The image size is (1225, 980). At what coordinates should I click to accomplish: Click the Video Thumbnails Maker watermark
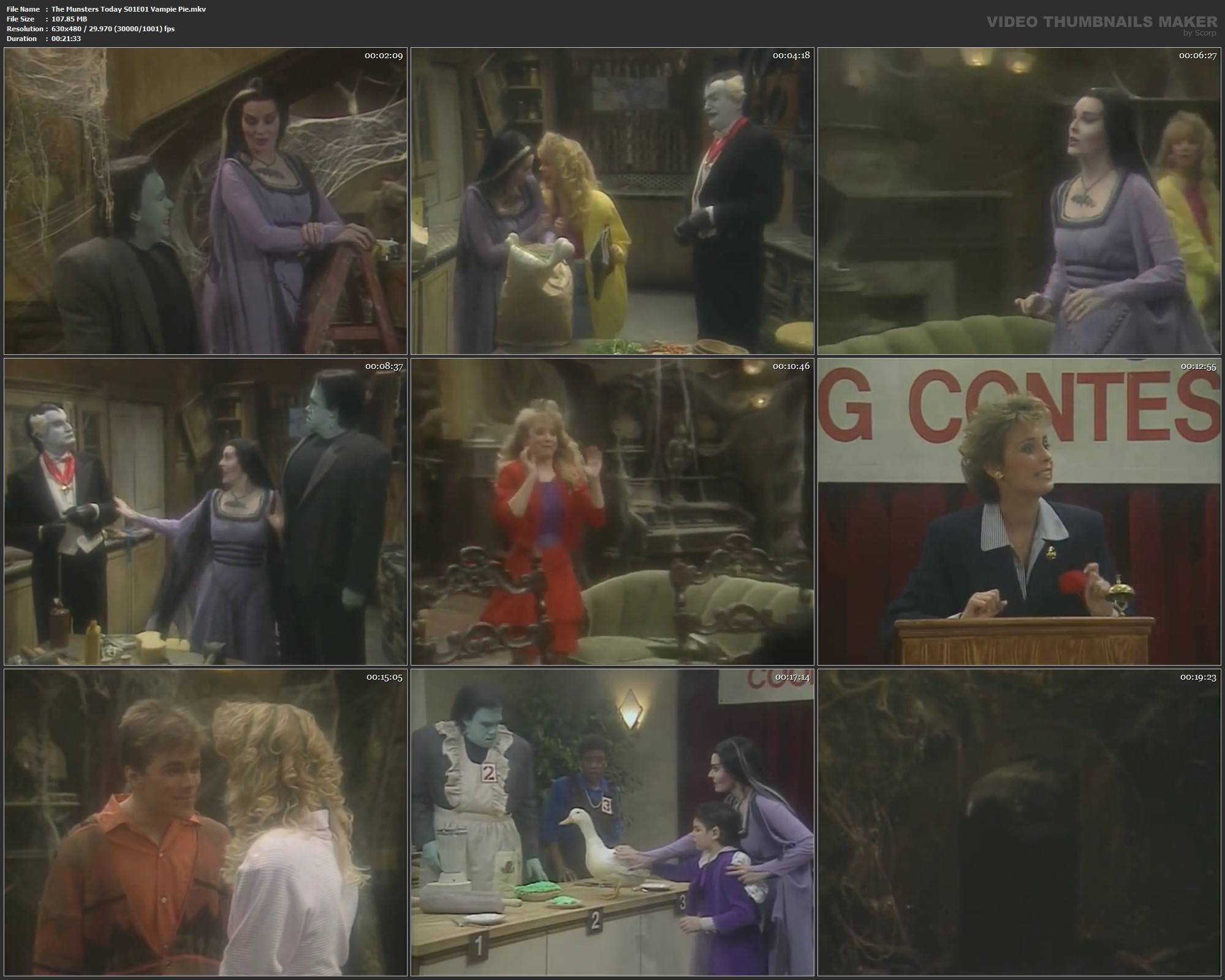pos(1101,22)
